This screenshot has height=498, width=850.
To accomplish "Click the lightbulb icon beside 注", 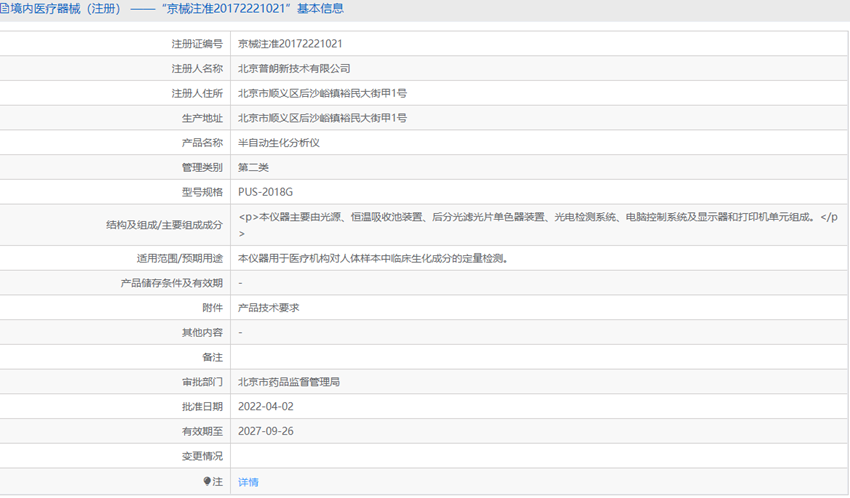I will pos(207,481).
